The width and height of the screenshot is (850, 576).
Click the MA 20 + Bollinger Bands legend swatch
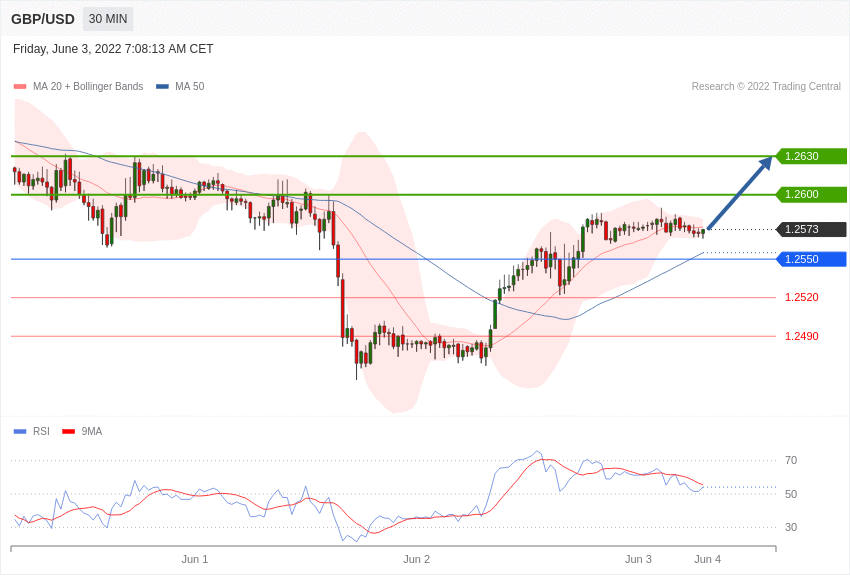pos(20,86)
